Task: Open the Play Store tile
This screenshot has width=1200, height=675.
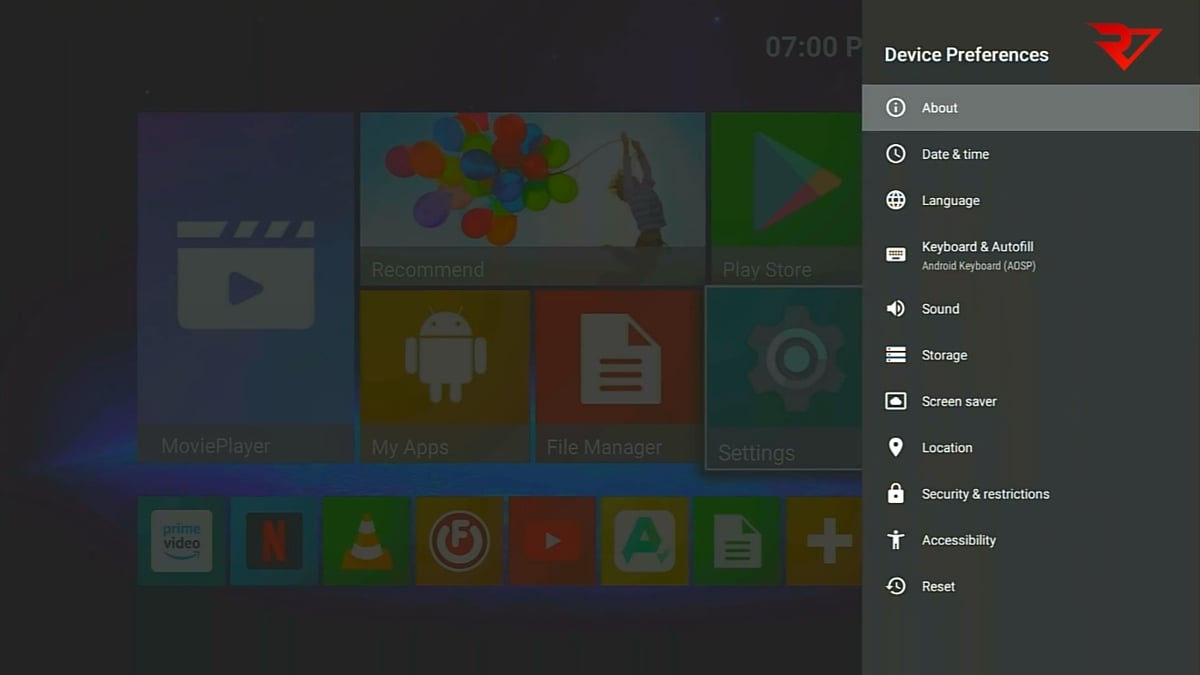Action: (786, 199)
